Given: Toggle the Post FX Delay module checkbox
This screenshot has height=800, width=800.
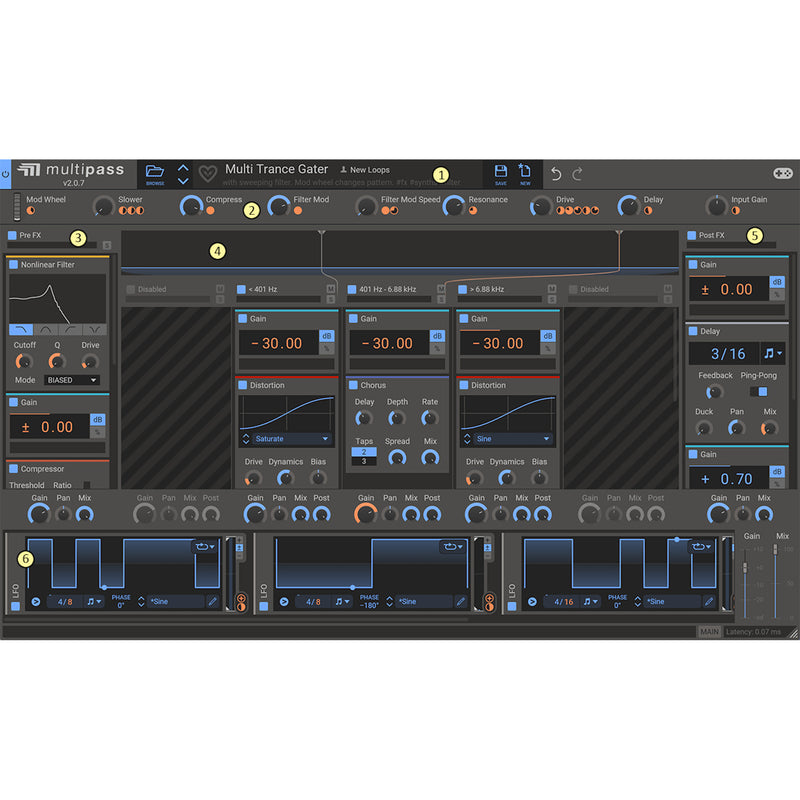Looking at the screenshot, I should (x=693, y=331).
